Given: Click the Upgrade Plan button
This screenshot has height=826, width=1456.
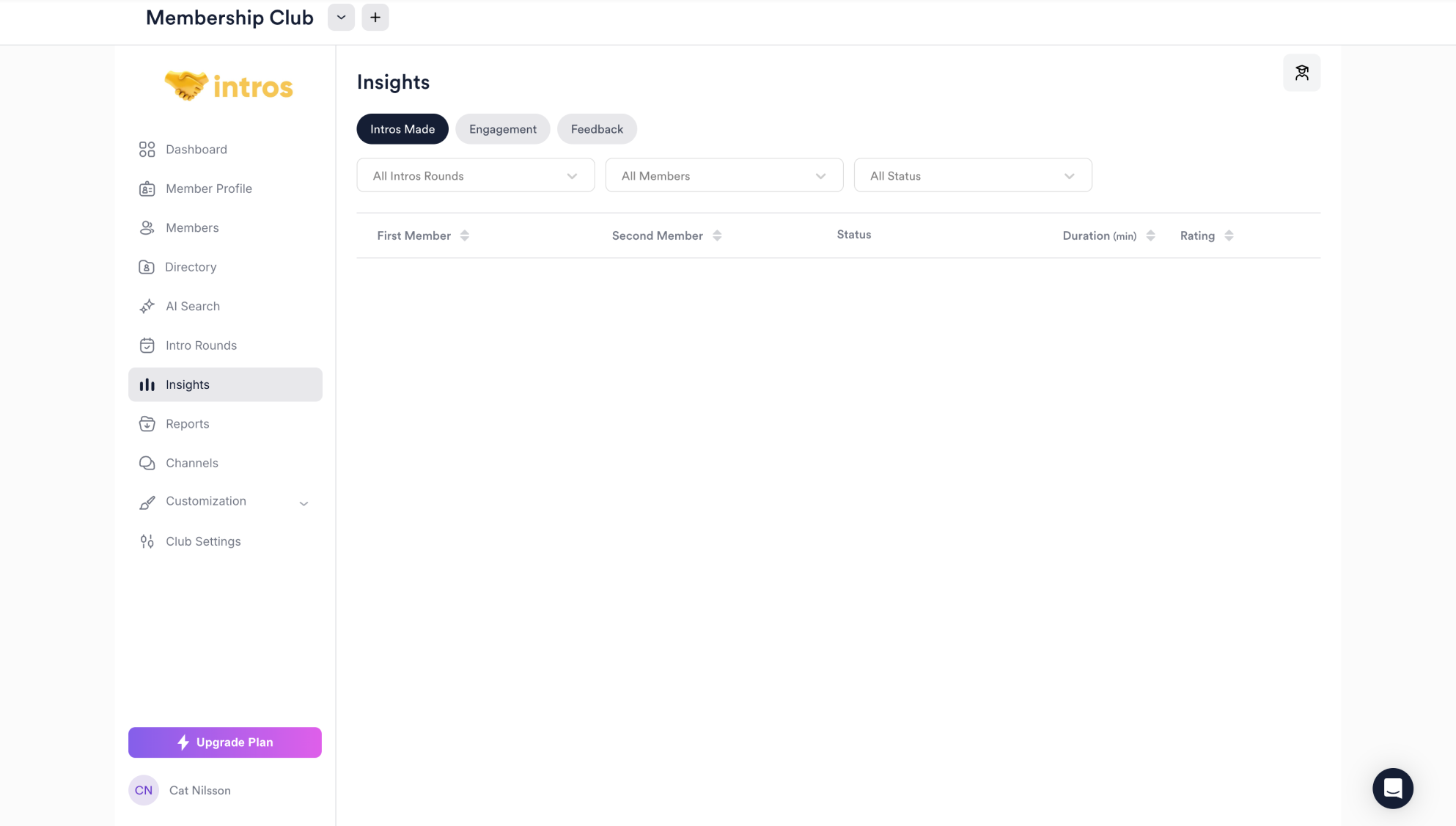Looking at the screenshot, I should pos(224,742).
